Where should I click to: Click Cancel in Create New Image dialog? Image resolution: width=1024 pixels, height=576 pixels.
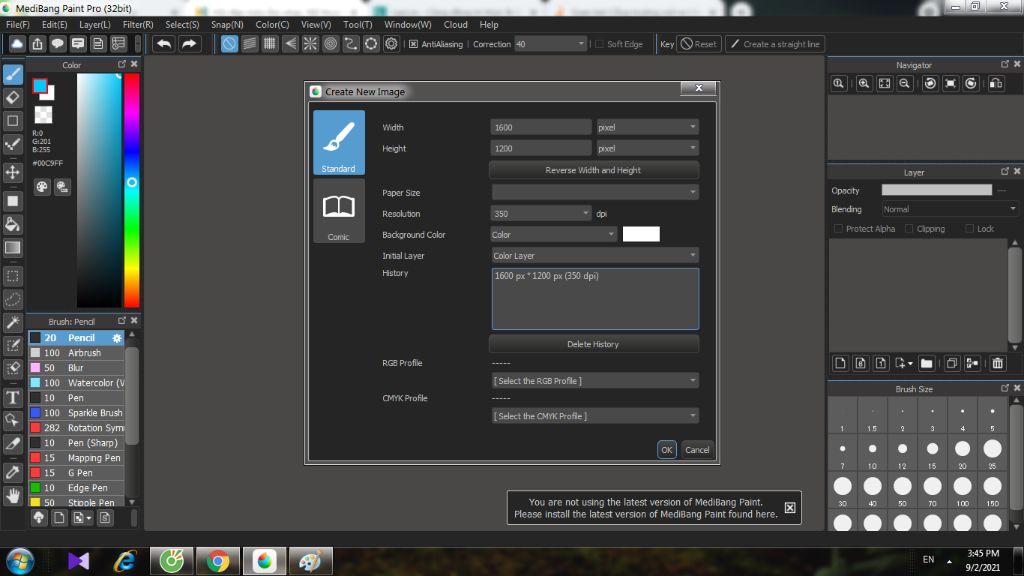(697, 449)
